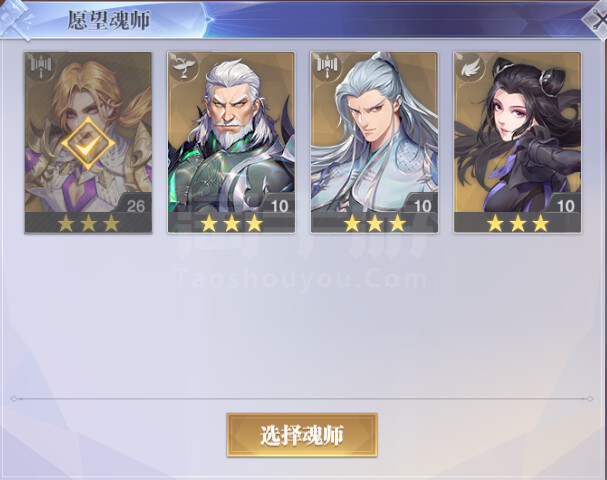Click the three stars under silver-haired hero

pyautogui.click(x=375, y=223)
